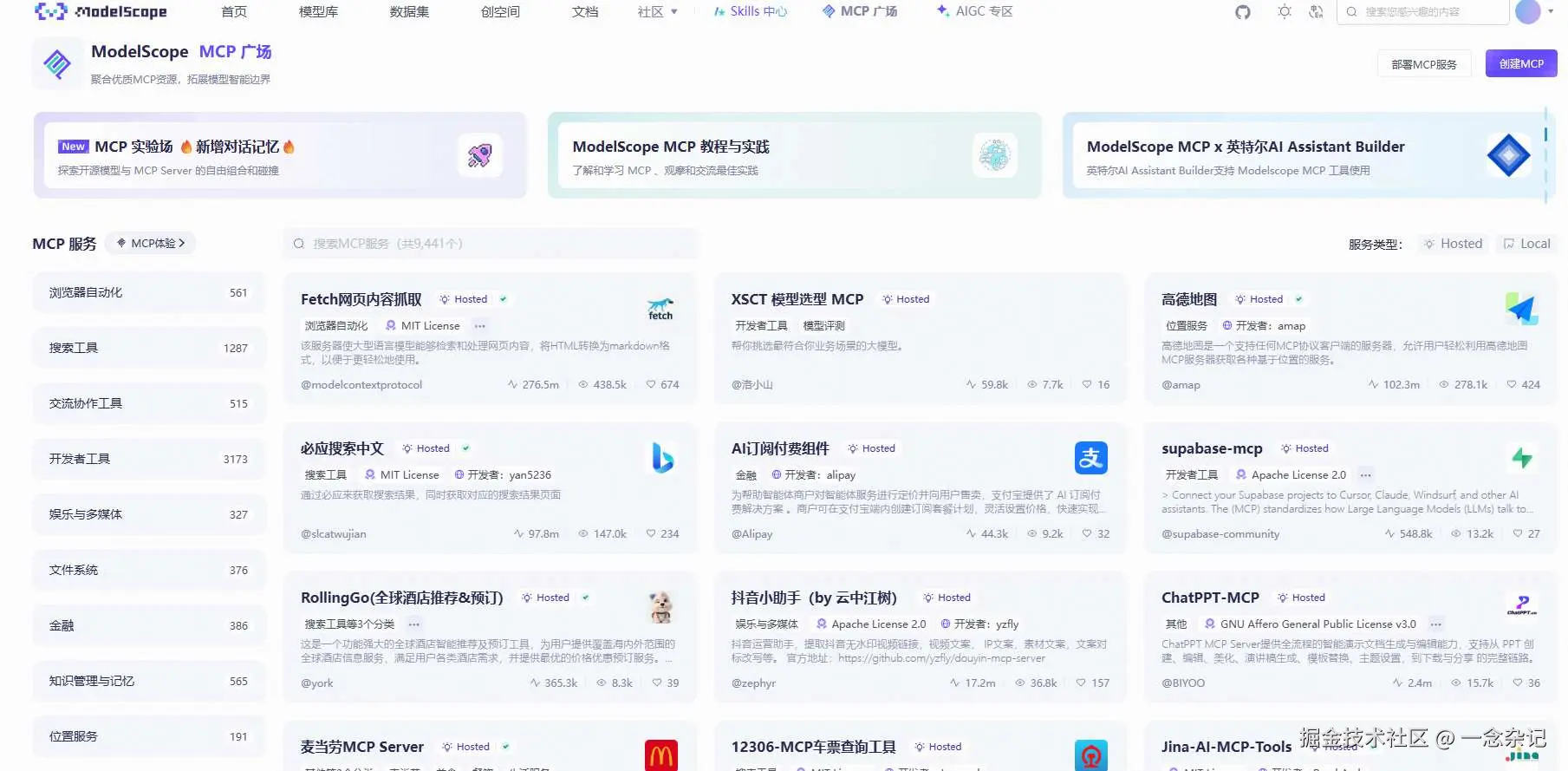Viewport: 1568px width, 771px height.
Task: Click the verified check badge on RollingGo card
Action: click(x=585, y=598)
